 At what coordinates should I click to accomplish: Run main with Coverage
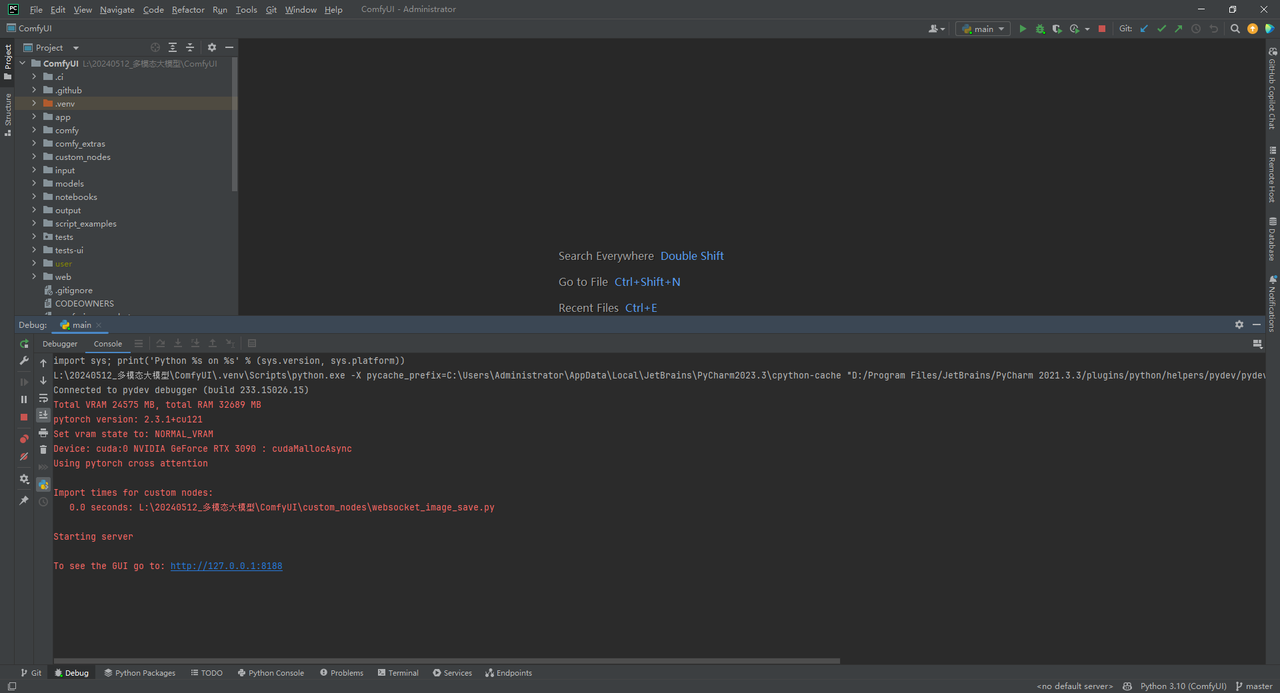click(x=1057, y=29)
